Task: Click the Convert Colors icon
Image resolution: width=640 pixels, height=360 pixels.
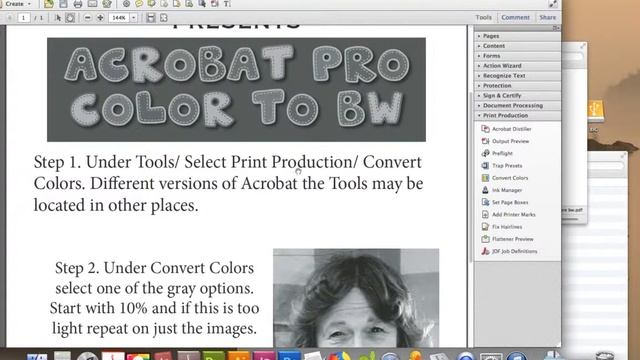Action: 485,178
